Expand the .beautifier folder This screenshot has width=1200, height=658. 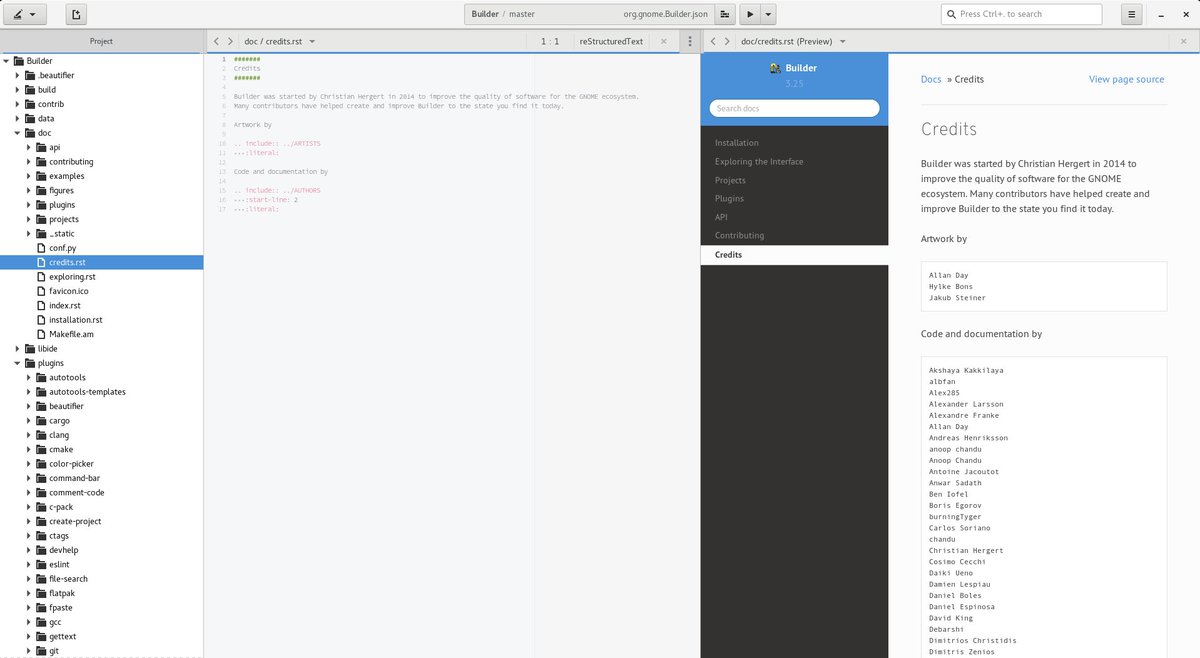pos(18,75)
